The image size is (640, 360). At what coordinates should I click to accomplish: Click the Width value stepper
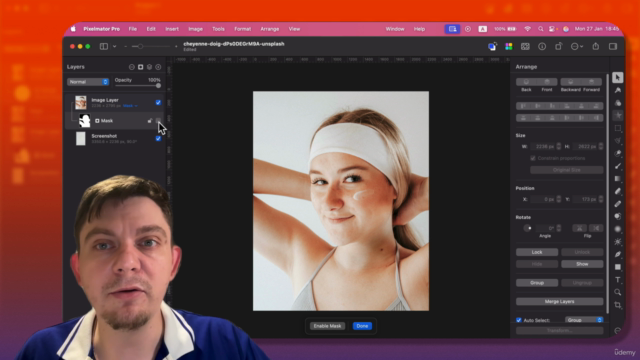pyautogui.click(x=559, y=146)
